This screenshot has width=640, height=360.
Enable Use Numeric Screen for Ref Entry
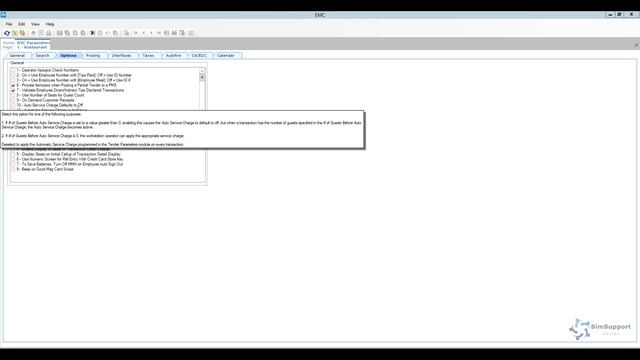coord(13,159)
